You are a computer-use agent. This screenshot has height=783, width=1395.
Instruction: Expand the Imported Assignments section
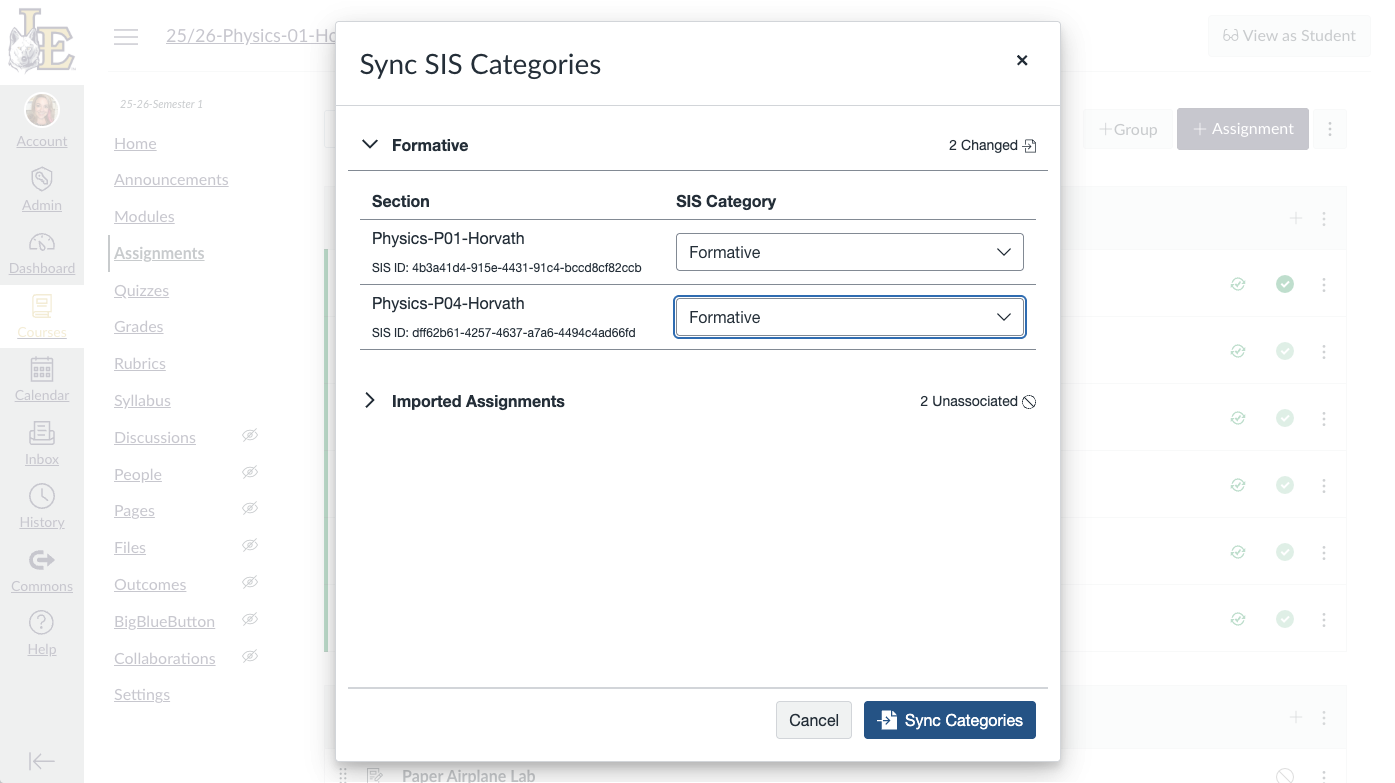pos(370,400)
